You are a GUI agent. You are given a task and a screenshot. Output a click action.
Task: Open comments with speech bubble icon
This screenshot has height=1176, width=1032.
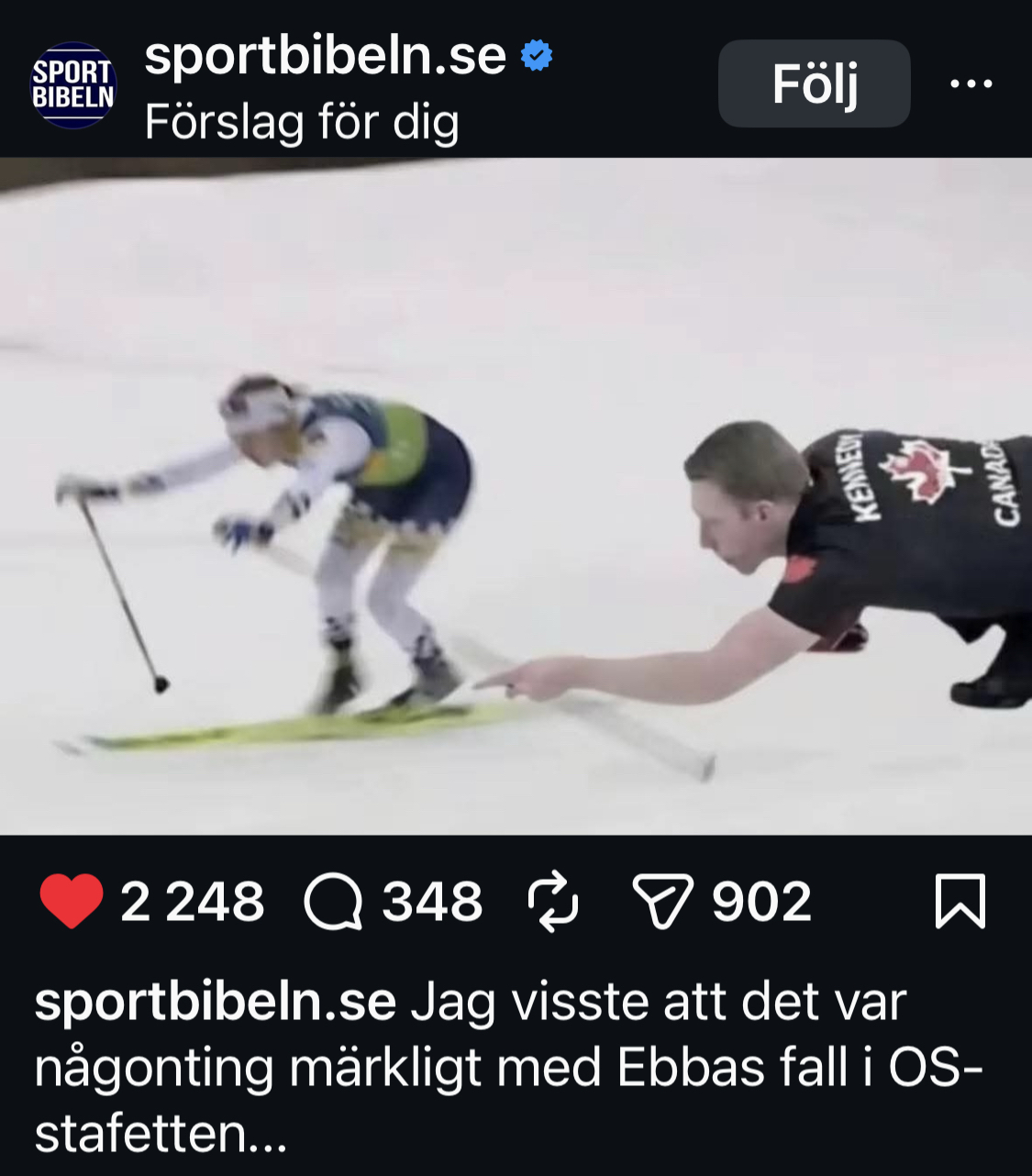pyautogui.click(x=334, y=902)
